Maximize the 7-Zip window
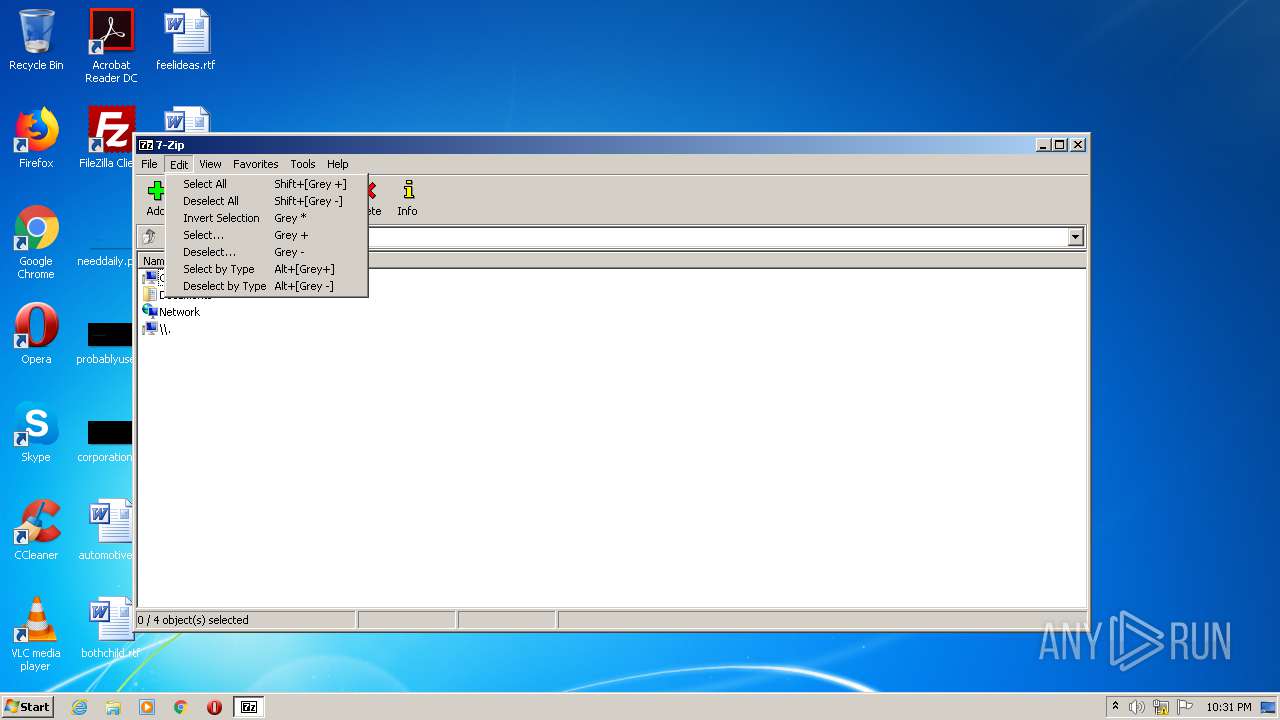Image resolution: width=1280 pixels, height=720 pixels. click(1060, 145)
